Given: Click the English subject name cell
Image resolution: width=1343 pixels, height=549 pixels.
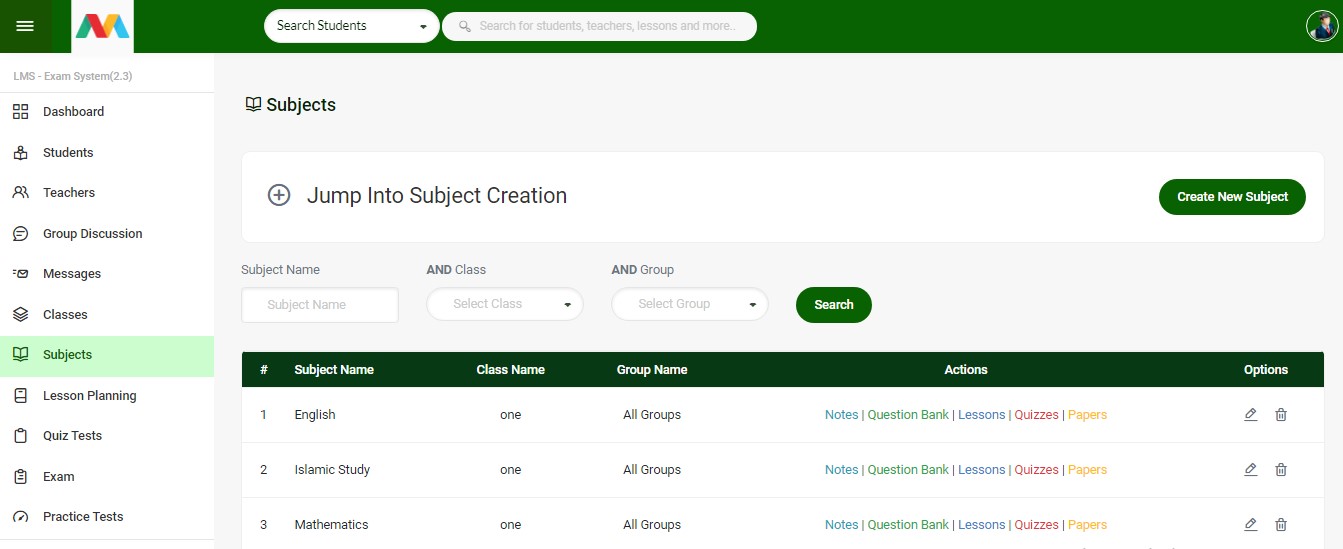Looking at the screenshot, I should pyautogui.click(x=315, y=415).
